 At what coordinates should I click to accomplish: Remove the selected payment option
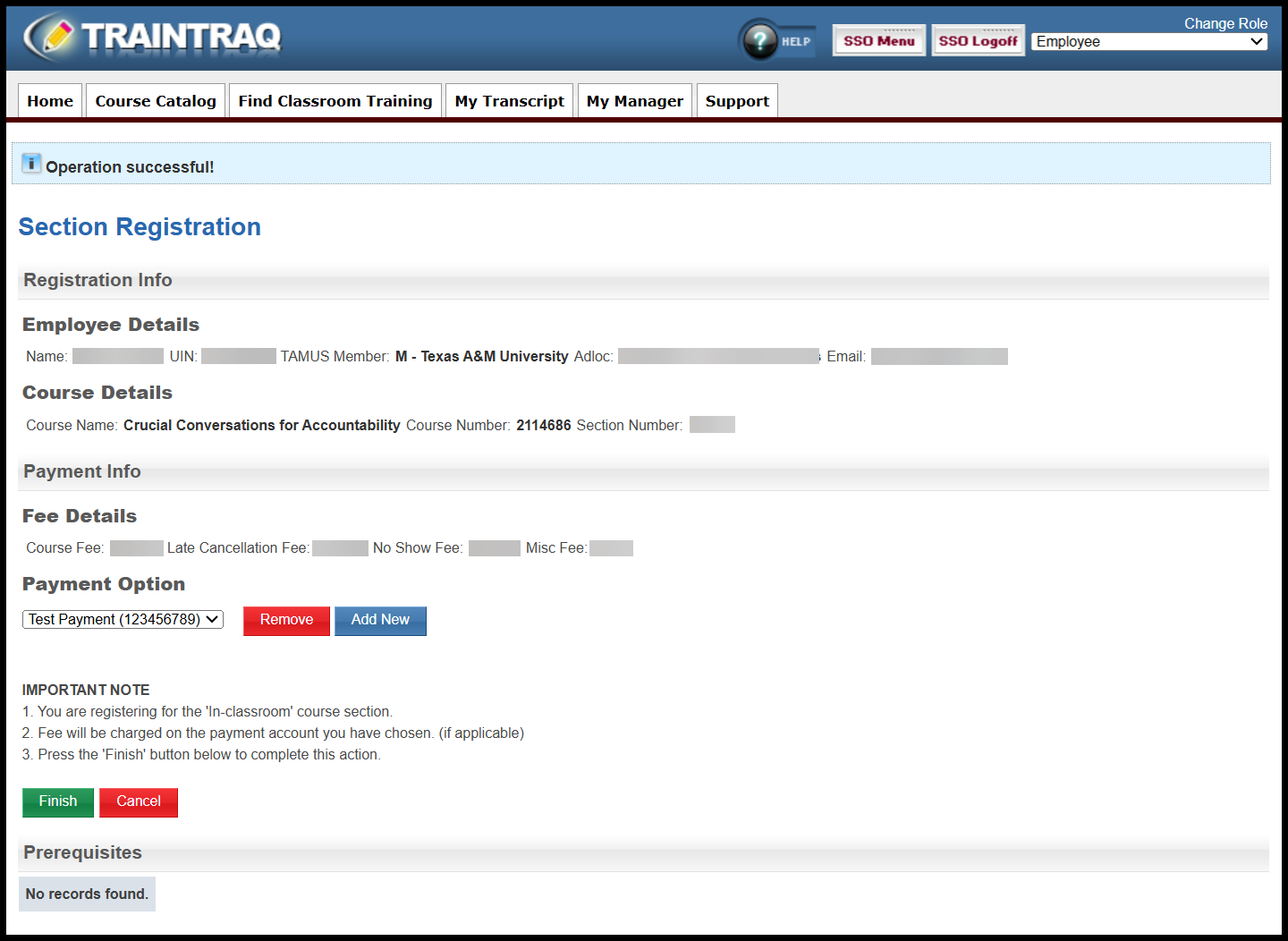(x=286, y=620)
